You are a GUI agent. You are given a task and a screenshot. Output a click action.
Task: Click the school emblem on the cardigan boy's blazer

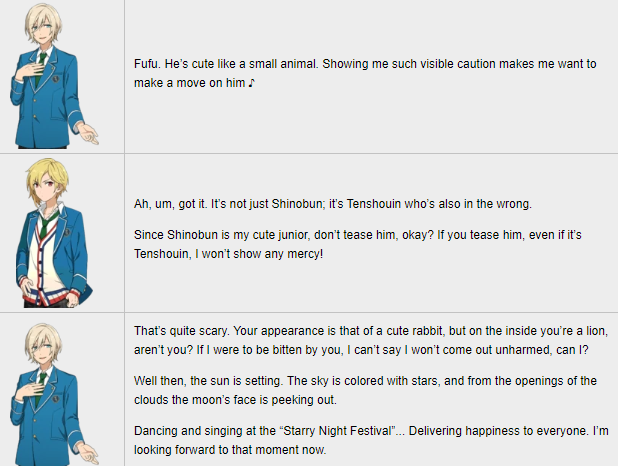67,231
